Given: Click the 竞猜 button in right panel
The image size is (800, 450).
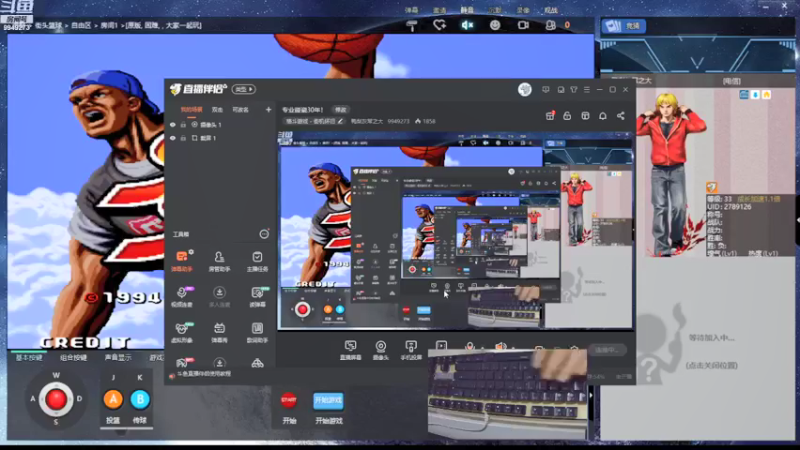Looking at the screenshot, I should click(x=623, y=26).
